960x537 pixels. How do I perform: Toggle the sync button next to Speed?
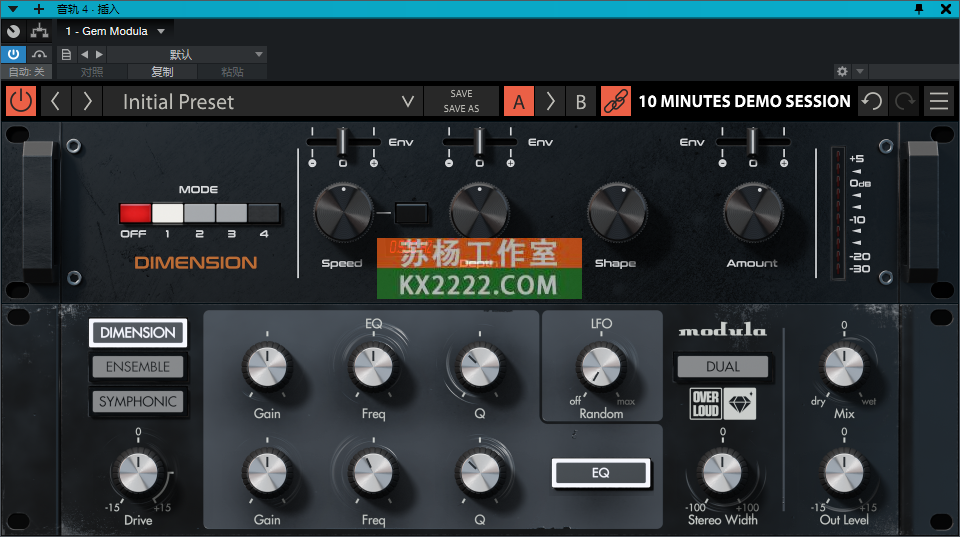(411, 213)
